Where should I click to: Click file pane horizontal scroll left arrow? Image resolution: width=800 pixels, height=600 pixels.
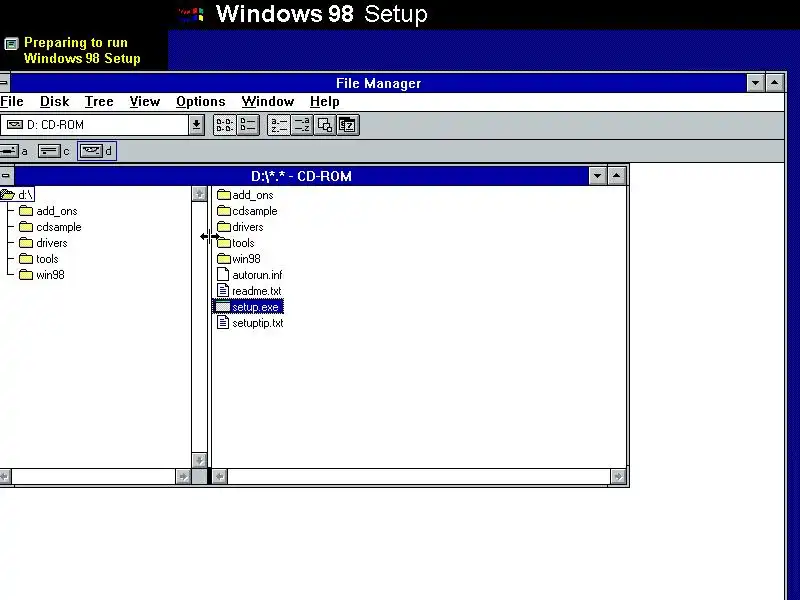219,477
